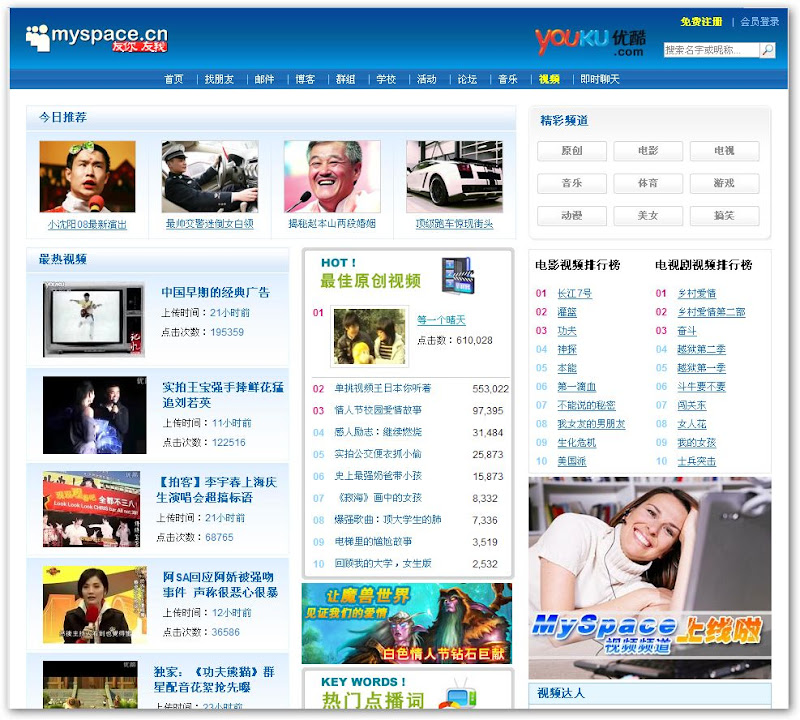
Task: Select the 游戏 channel button
Action: coord(724,183)
